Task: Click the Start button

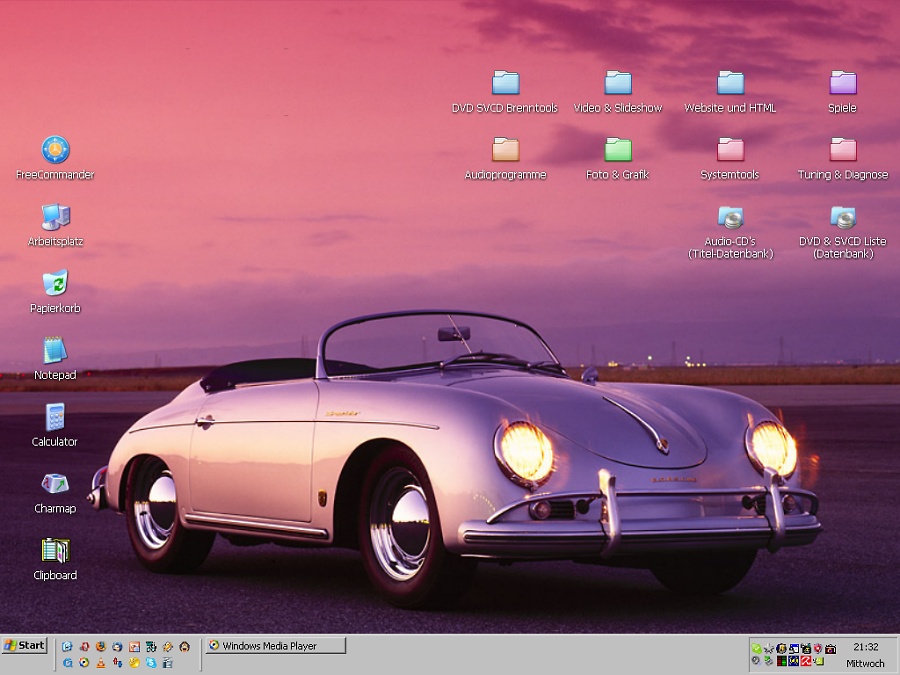Action: [x=24, y=646]
